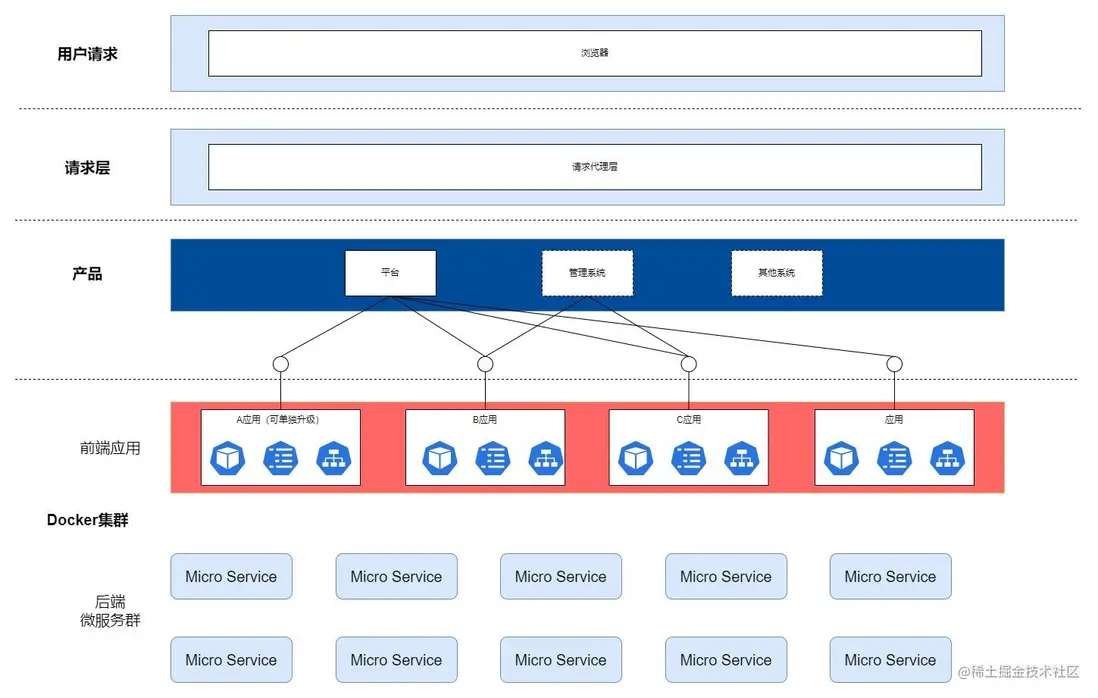Toggle the connector node above B应用

[x=485, y=364]
